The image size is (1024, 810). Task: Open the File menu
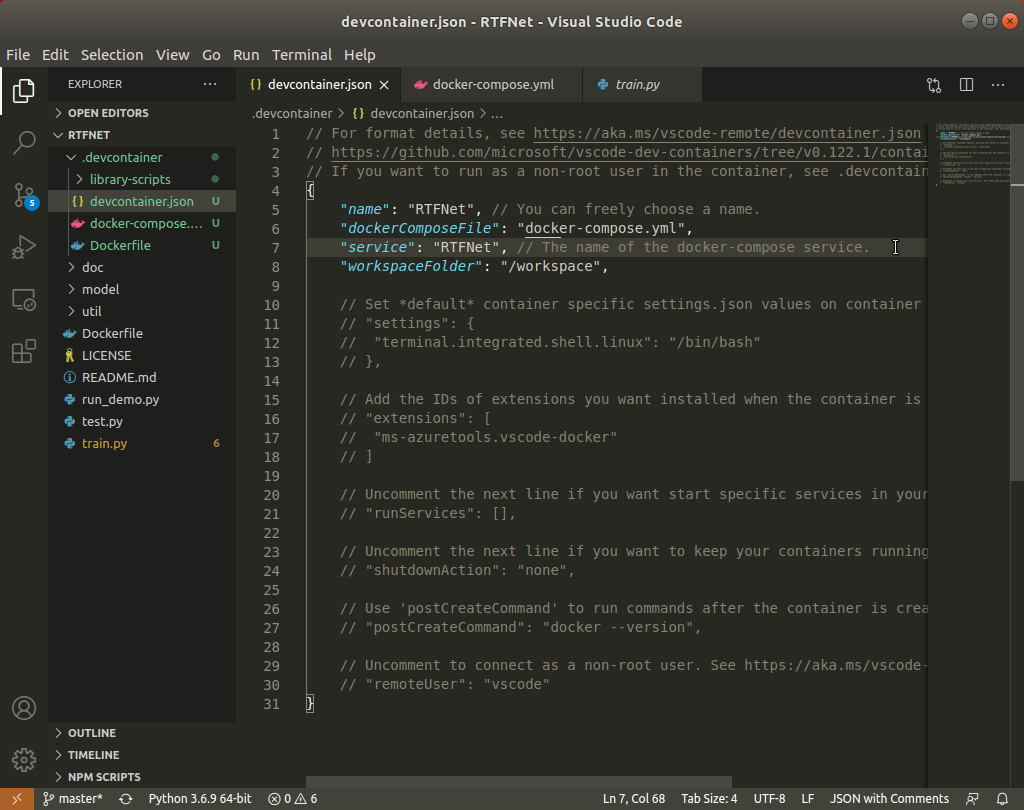[x=18, y=55]
